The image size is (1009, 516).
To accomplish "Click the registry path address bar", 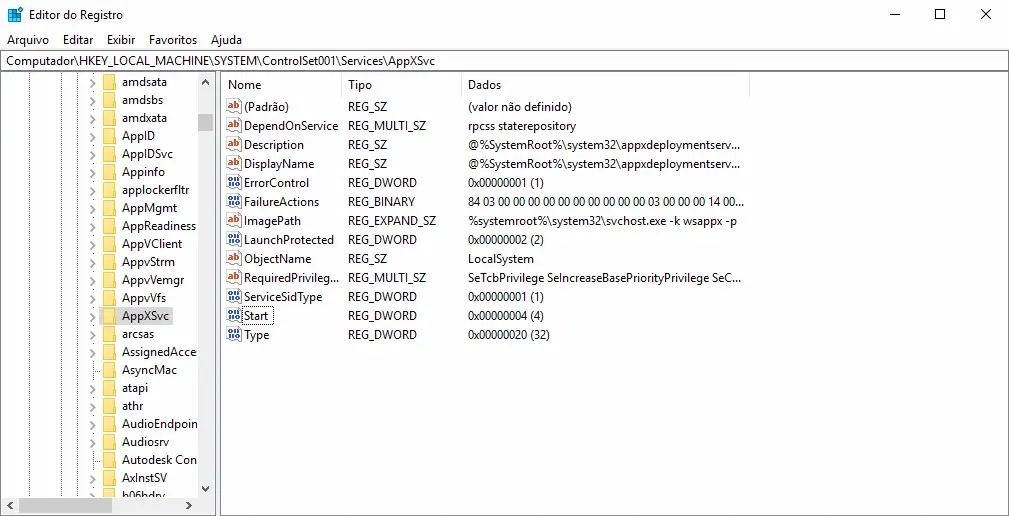I will (504, 61).
